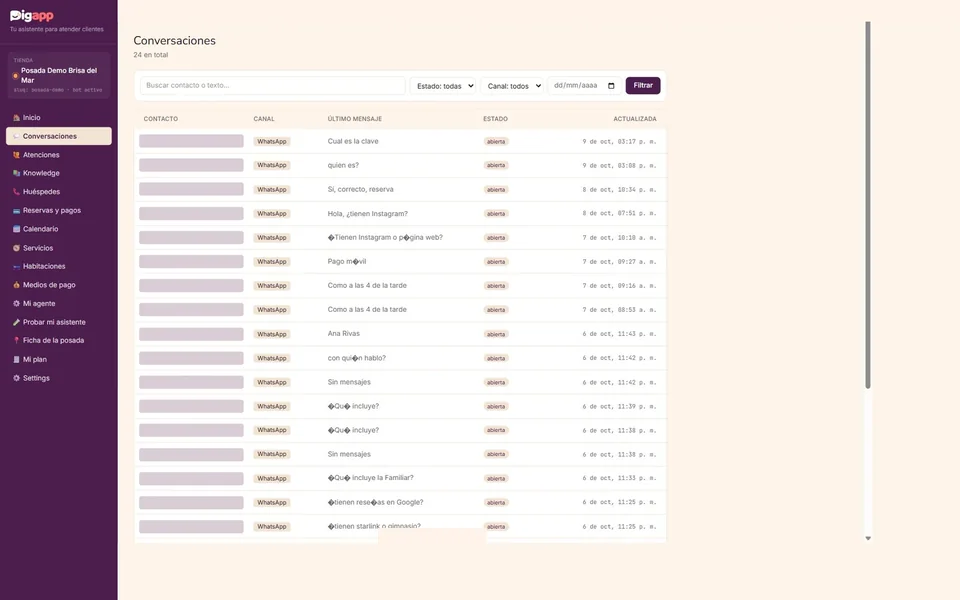
Task: Click the Ficha de la posada pin icon
Action: [17, 340]
